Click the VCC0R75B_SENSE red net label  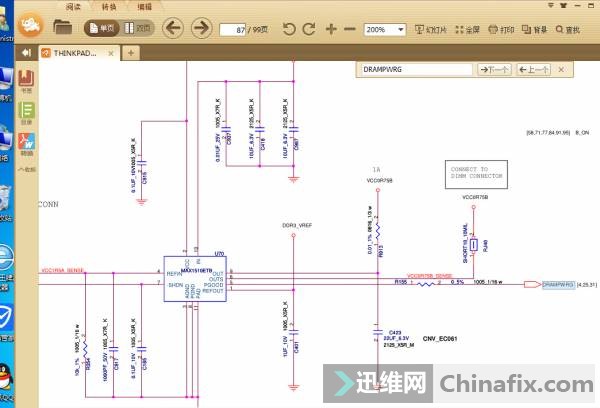pyautogui.click(x=429, y=276)
